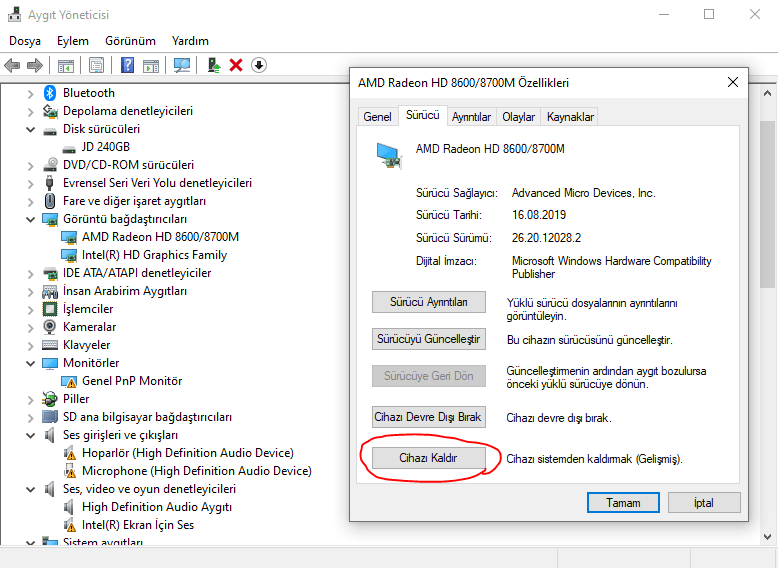Collapse Ses, video ve oyun denetleyicileri category

click(30, 489)
